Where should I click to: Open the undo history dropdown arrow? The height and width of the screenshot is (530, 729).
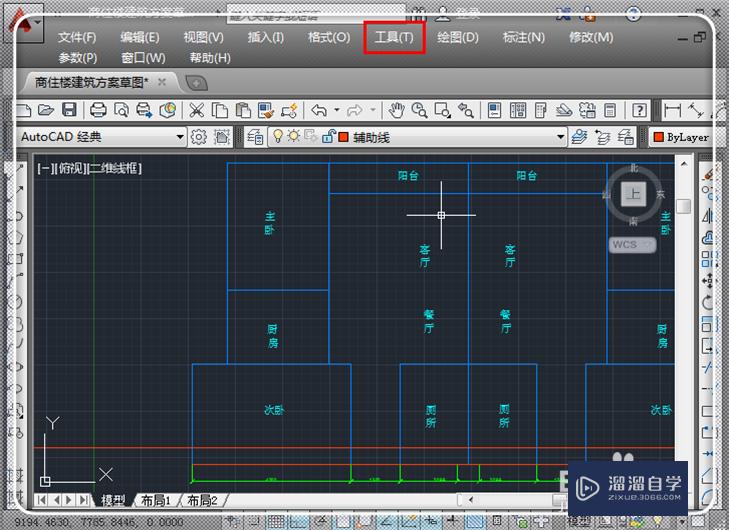336,110
